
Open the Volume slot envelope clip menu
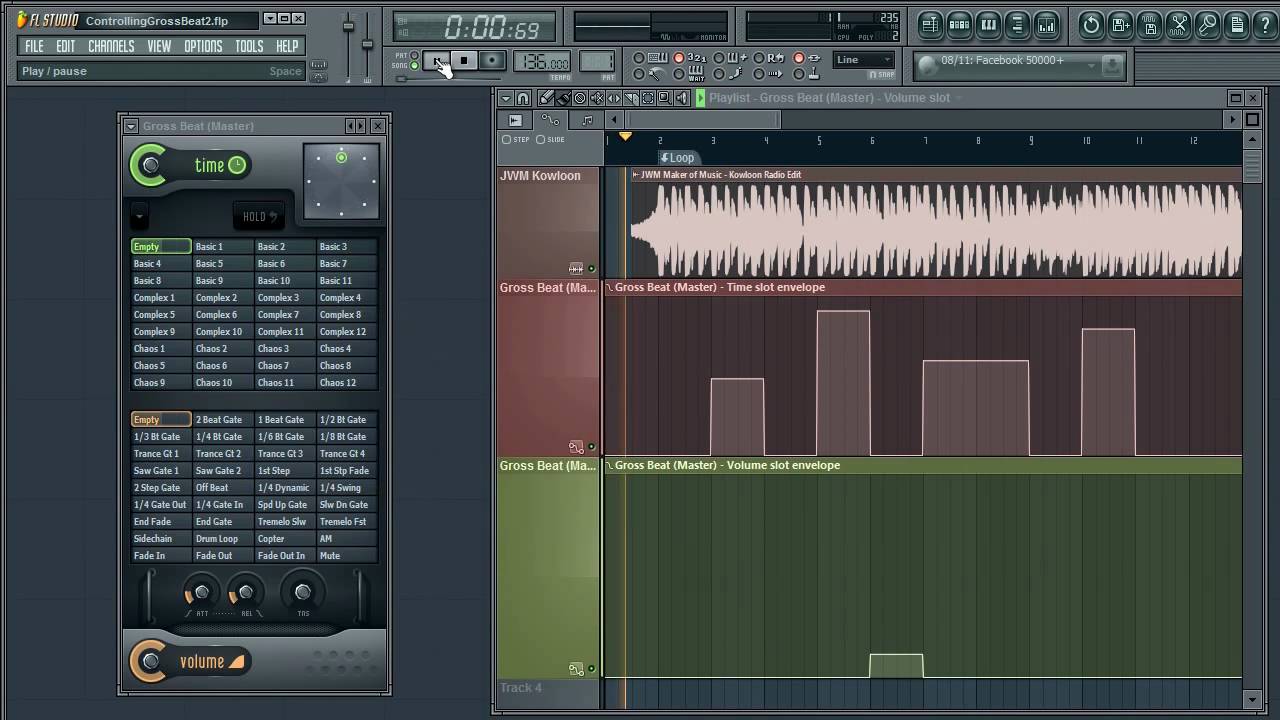coord(609,465)
